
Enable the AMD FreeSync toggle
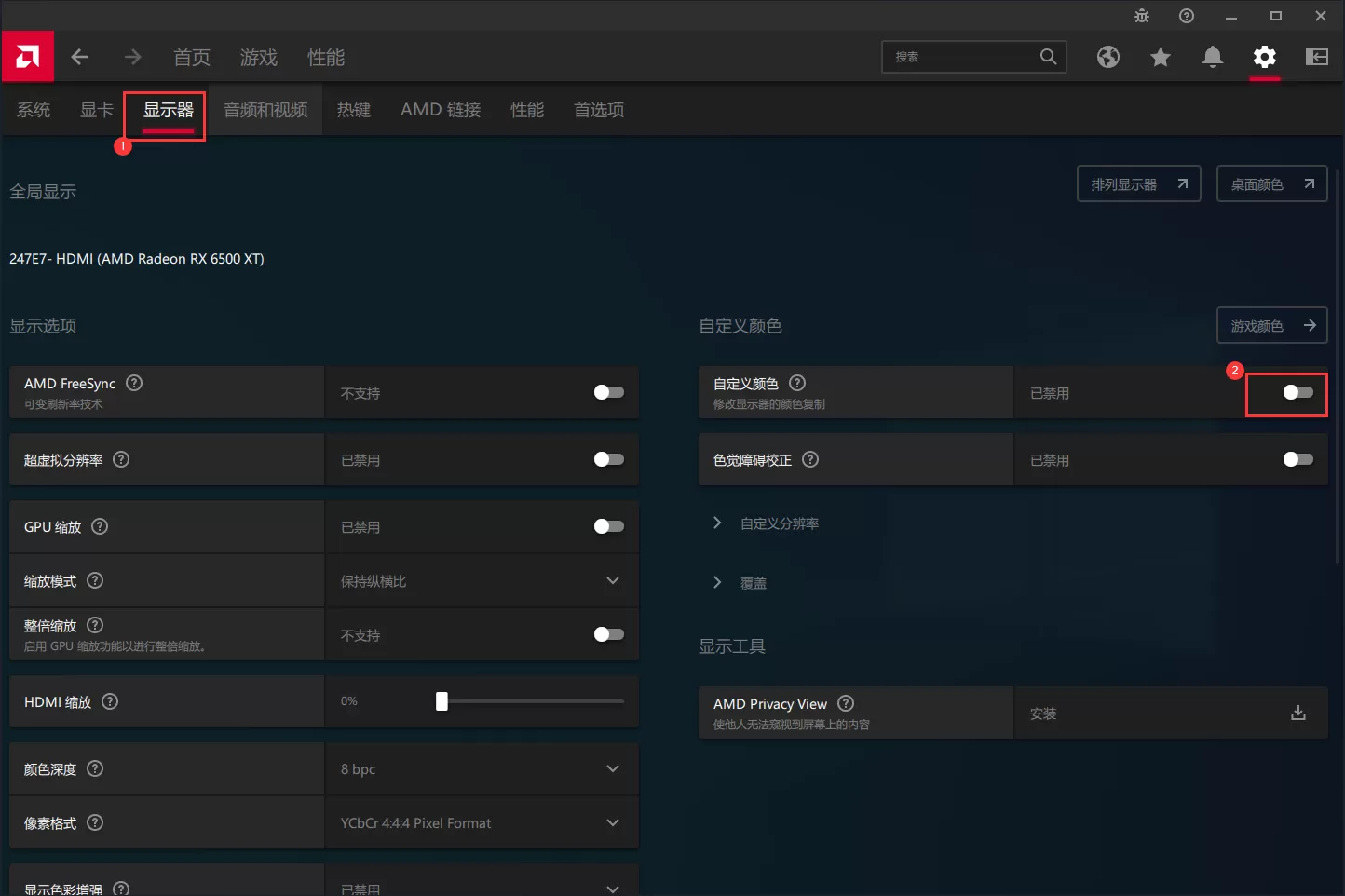pos(607,392)
